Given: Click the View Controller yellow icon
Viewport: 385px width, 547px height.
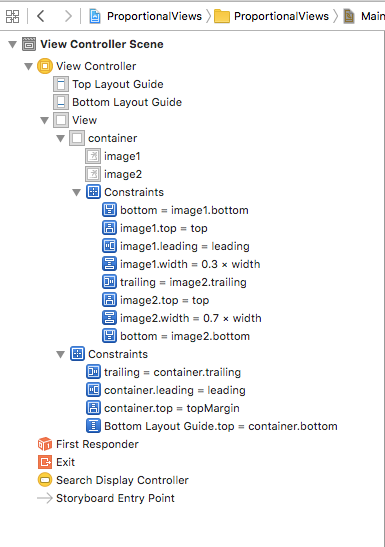Looking at the screenshot, I should point(45,66).
